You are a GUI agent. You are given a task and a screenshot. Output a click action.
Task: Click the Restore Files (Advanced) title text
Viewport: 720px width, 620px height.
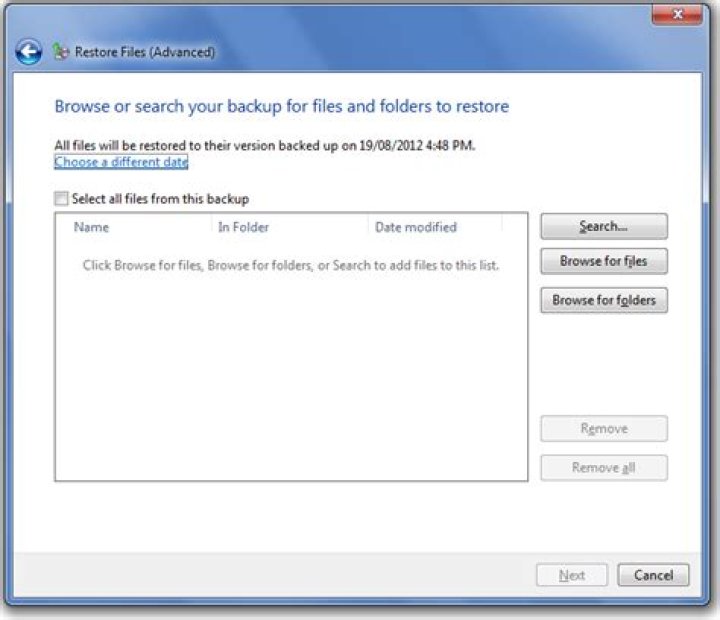(x=145, y=52)
